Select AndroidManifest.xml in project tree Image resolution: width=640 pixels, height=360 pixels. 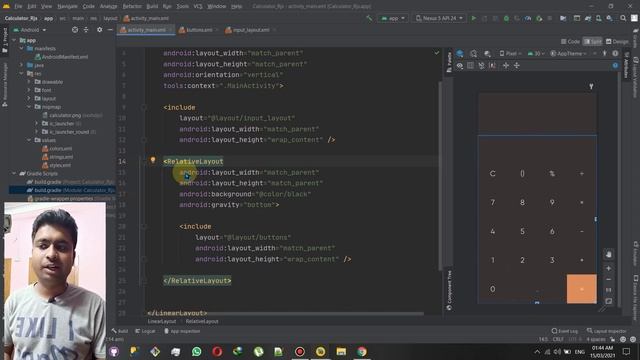pos(62,57)
